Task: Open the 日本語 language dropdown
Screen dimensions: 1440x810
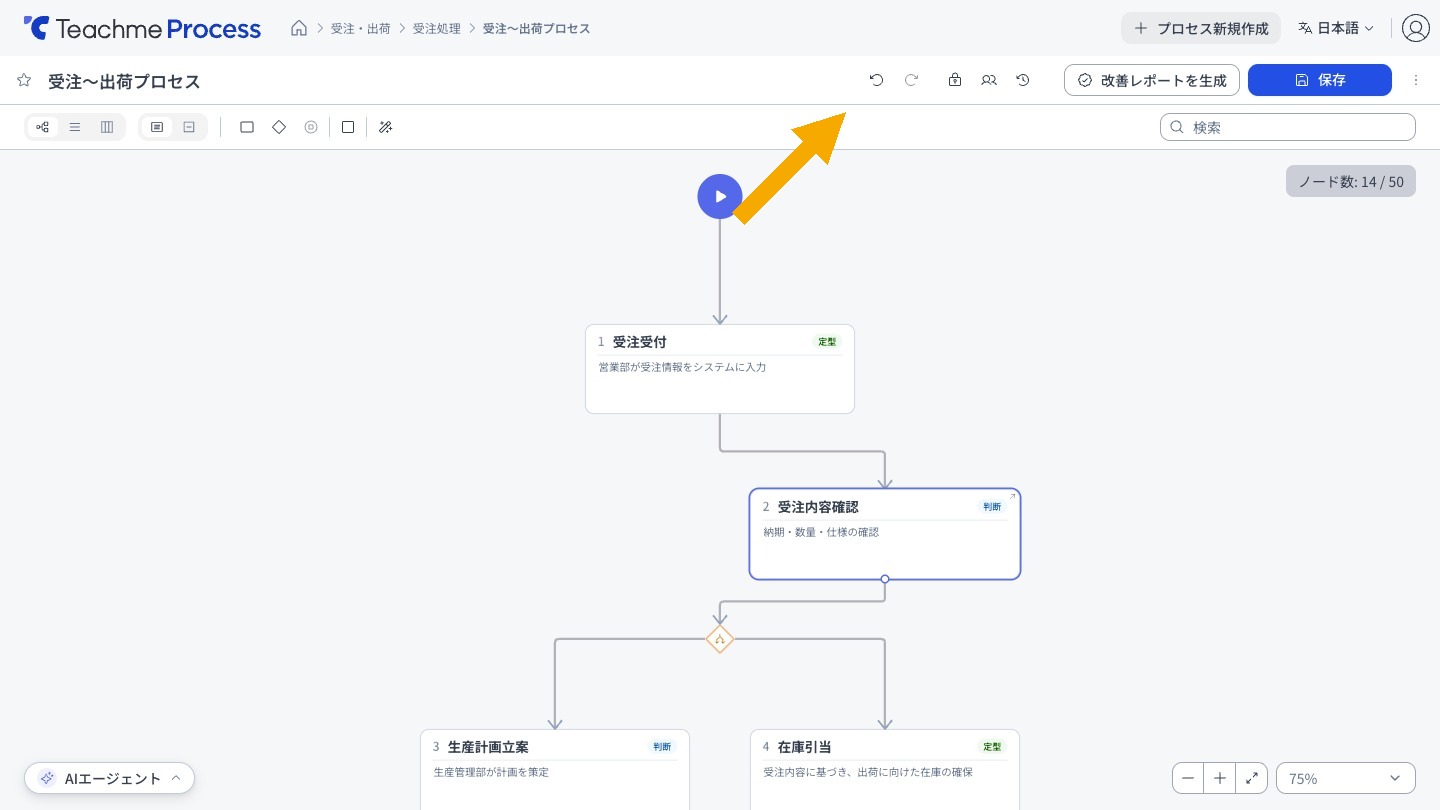Action: [1336, 28]
